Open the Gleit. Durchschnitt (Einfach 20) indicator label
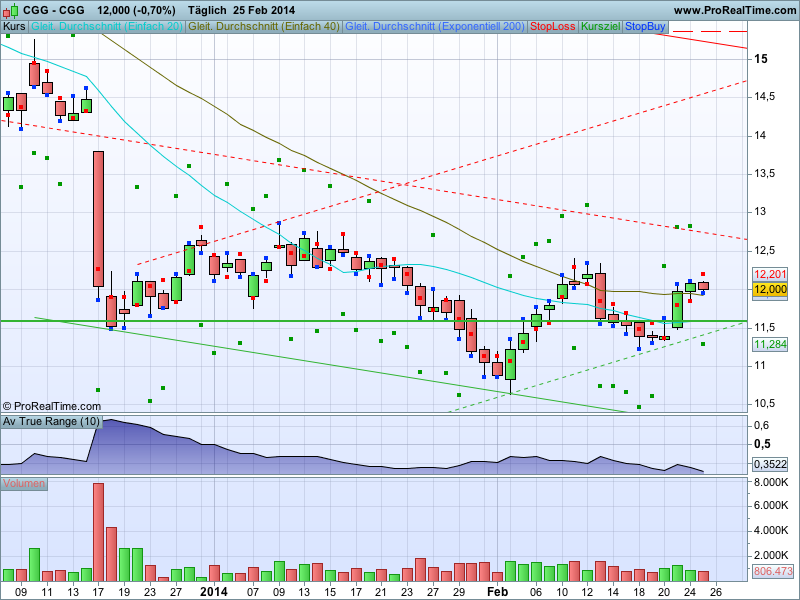800x600 pixels. pos(107,26)
